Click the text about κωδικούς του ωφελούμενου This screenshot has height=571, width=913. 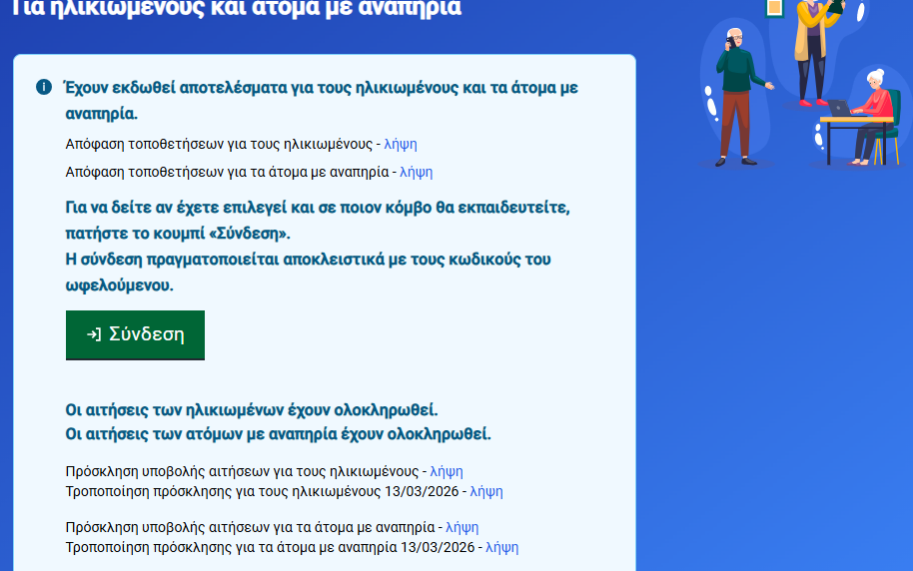click(x=308, y=272)
